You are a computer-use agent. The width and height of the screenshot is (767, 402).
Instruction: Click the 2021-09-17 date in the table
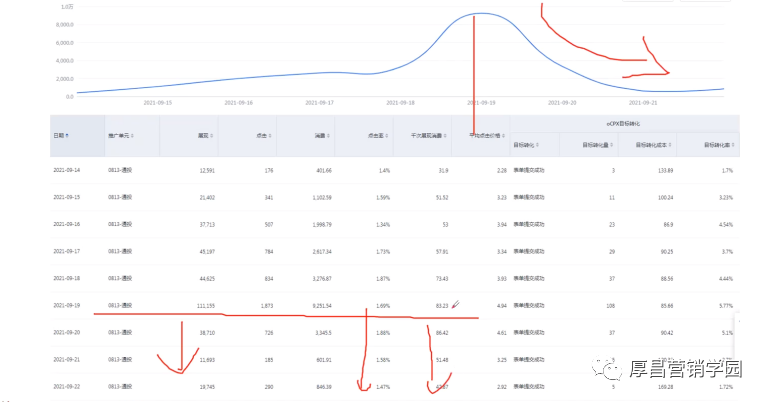click(x=67, y=251)
